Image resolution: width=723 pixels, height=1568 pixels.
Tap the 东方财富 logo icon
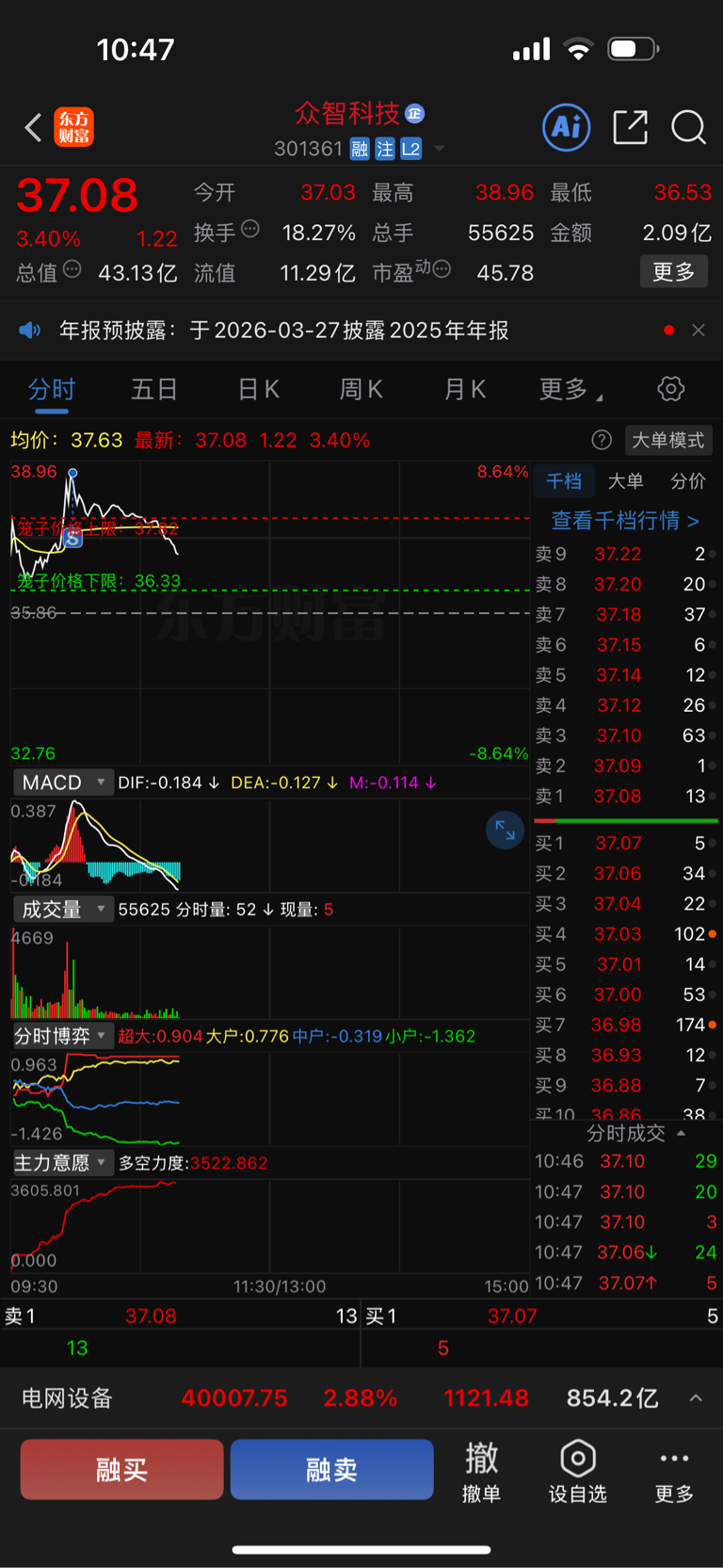point(73,127)
